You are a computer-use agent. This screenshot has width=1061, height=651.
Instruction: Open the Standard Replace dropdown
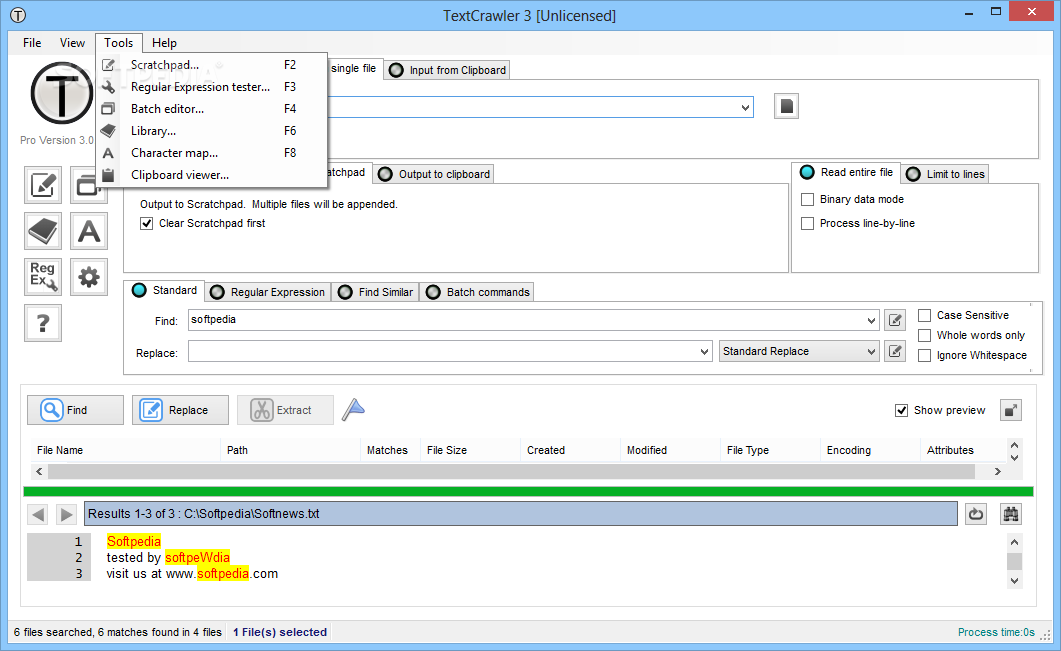pos(798,351)
